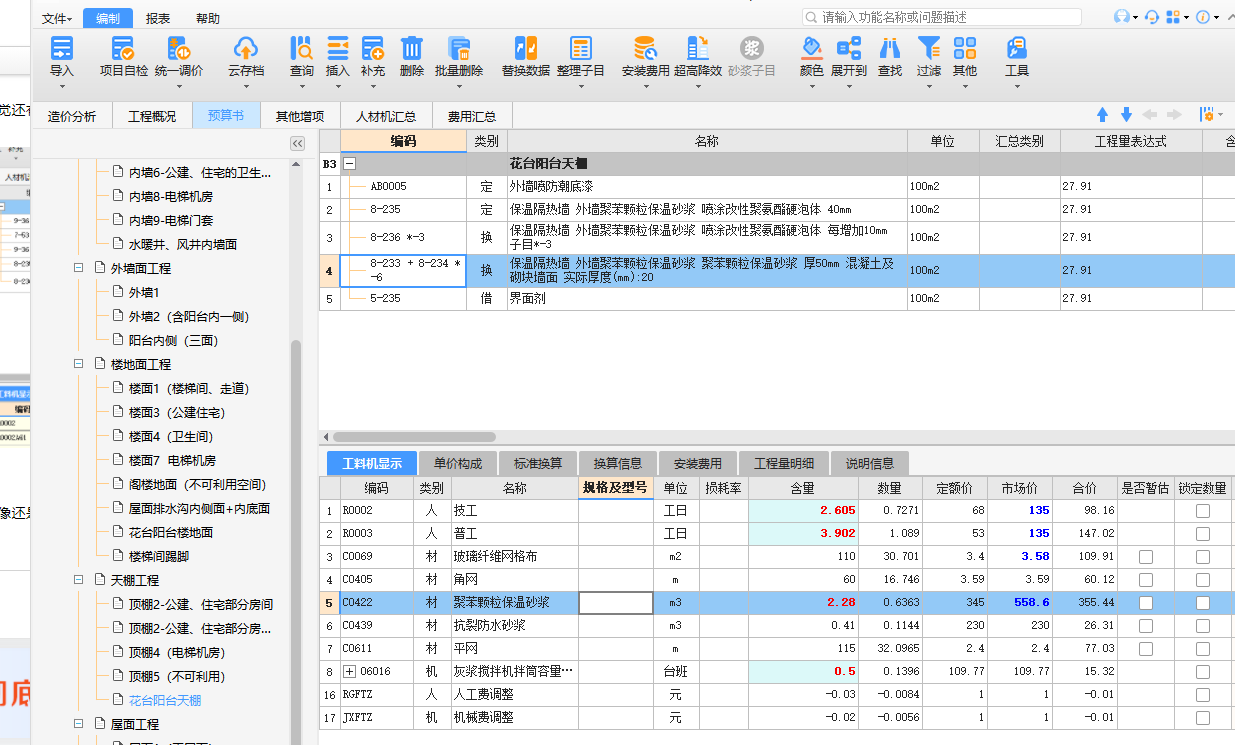Move row up with blue up arrow
The width and height of the screenshot is (1235, 745).
tap(1102, 115)
